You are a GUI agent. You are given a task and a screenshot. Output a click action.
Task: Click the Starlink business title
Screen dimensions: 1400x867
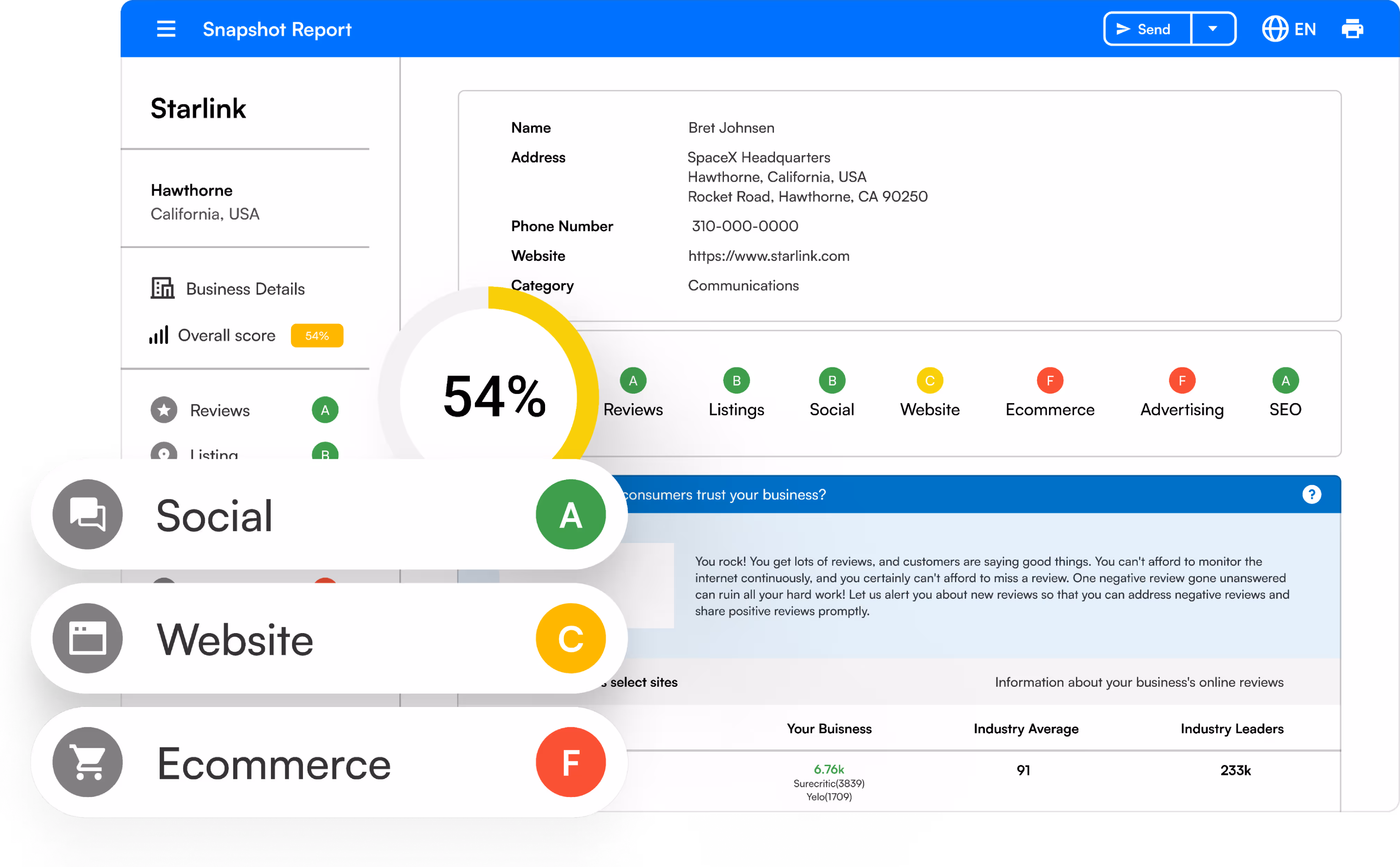tap(198, 108)
